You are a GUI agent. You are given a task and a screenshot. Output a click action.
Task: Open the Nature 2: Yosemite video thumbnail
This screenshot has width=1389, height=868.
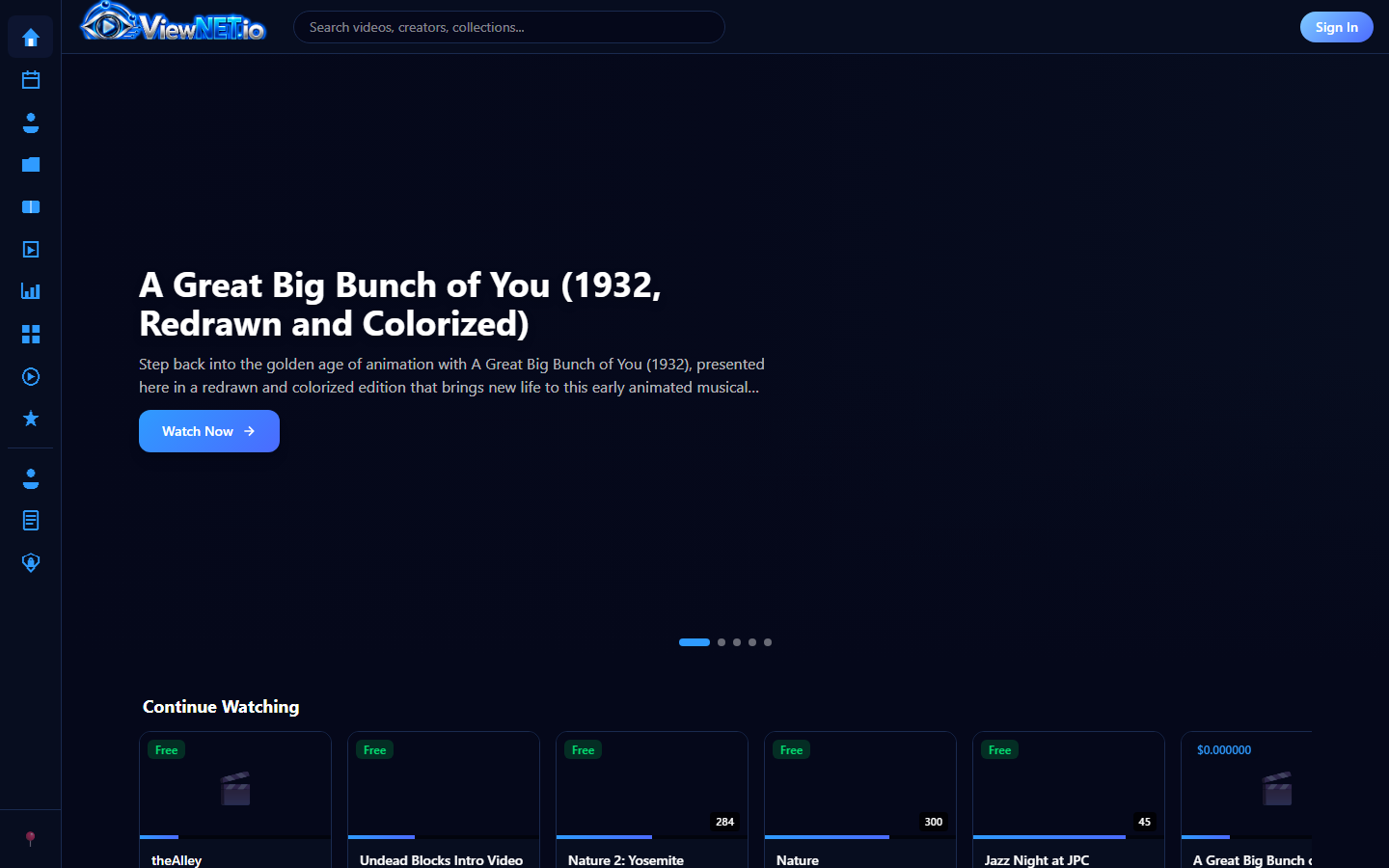(652, 783)
